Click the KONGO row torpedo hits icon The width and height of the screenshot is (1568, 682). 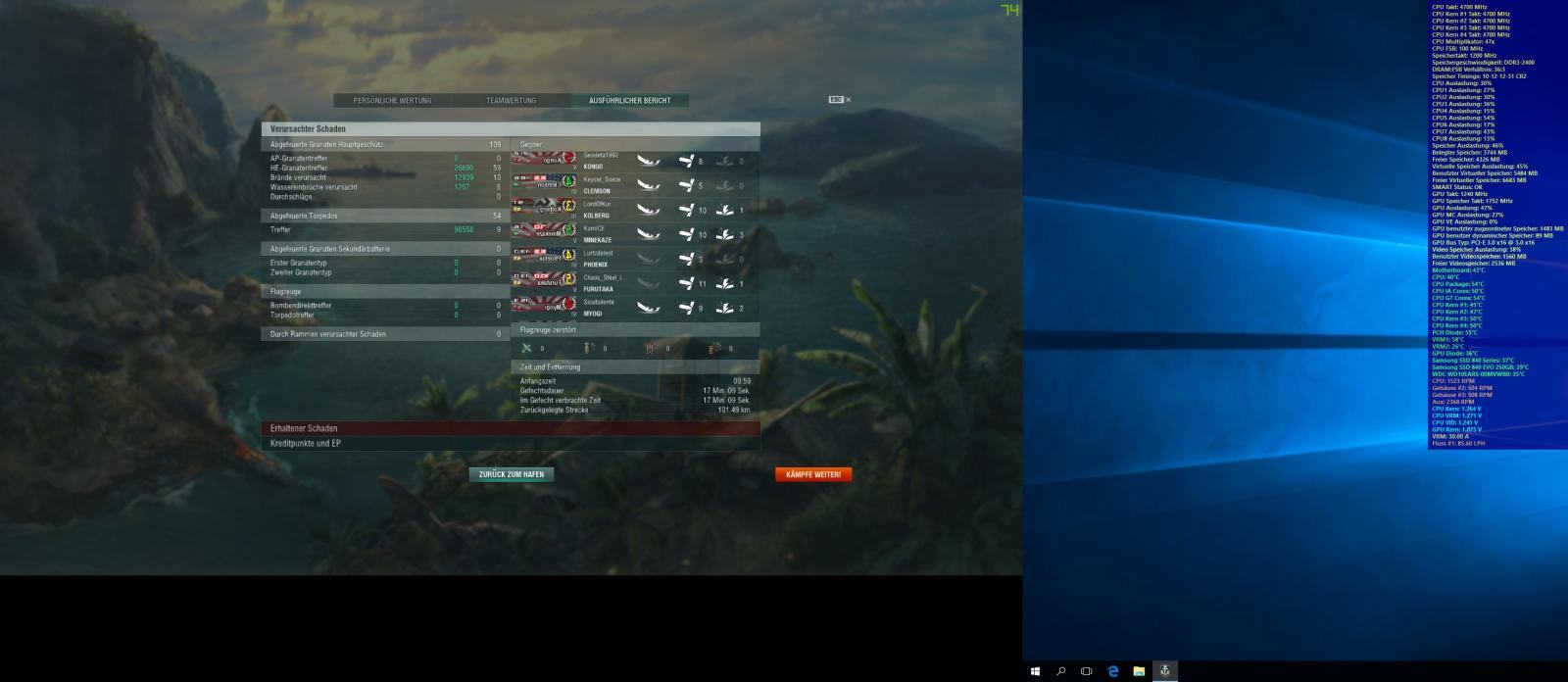[x=724, y=161]
